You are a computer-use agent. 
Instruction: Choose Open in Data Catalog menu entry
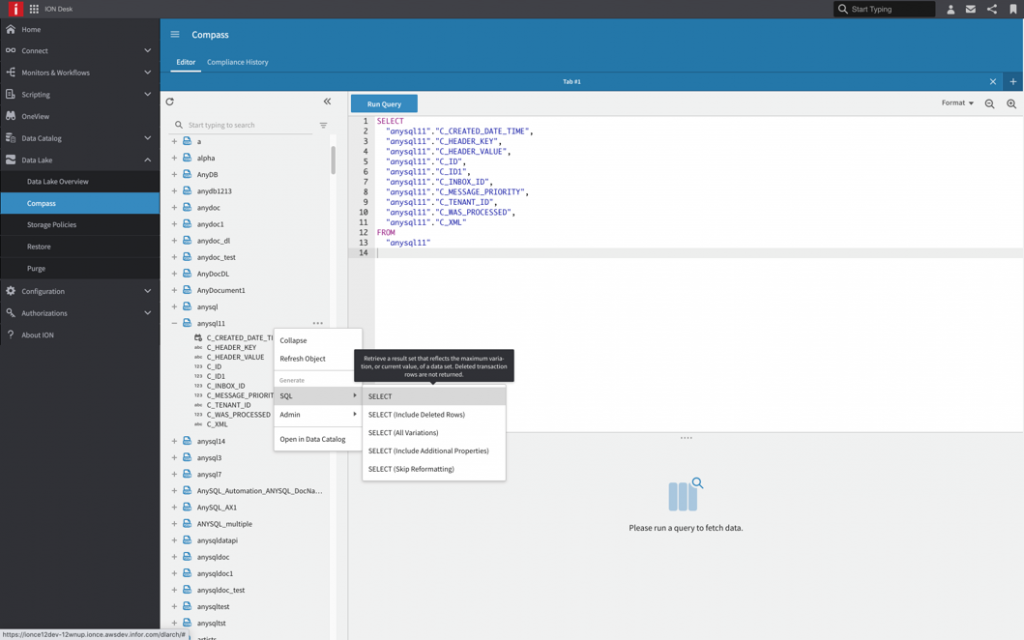pos(312,439)
